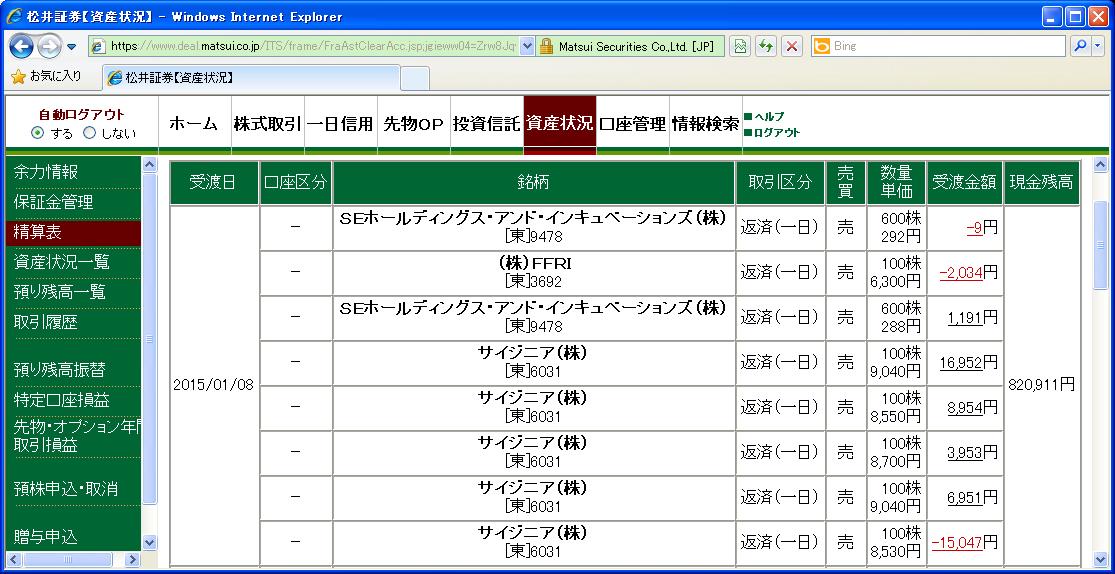This screenshot has width=1115, height=574.
Task: Click the 820,911円 cash balance cell
Action: pyautogui.click(x=1042, y=385)
